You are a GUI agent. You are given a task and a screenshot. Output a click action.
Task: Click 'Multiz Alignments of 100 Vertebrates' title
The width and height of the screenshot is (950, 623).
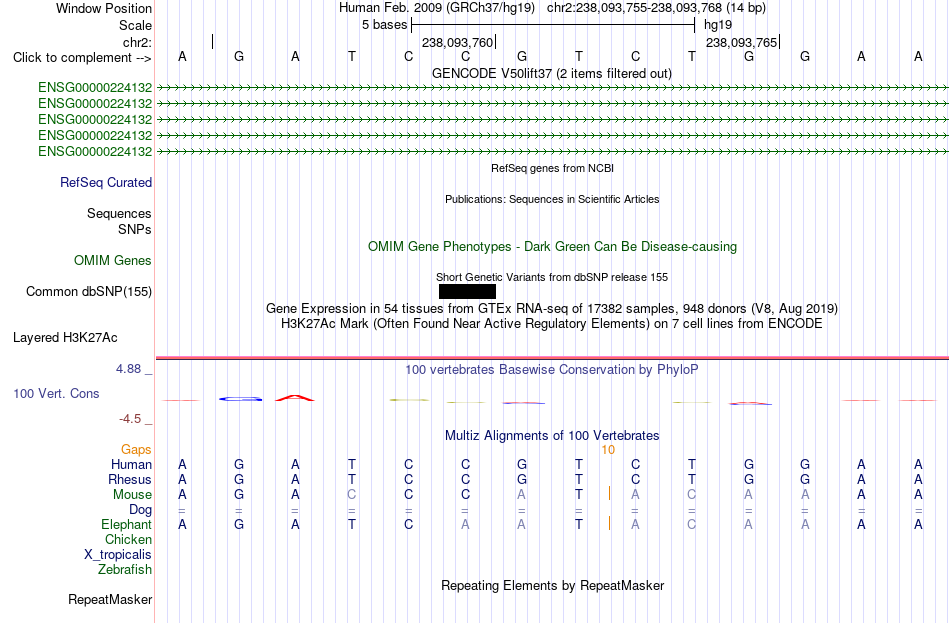(552, 436)
